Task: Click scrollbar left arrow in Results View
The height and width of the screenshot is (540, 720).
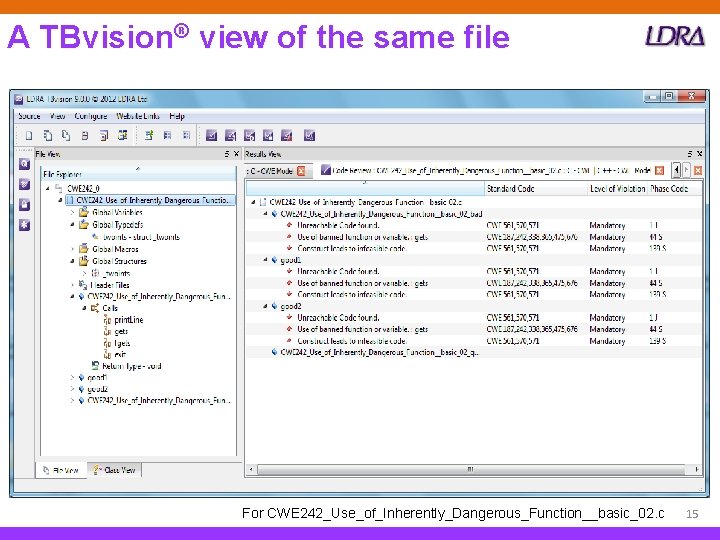Action: click(x=251, y=469)
